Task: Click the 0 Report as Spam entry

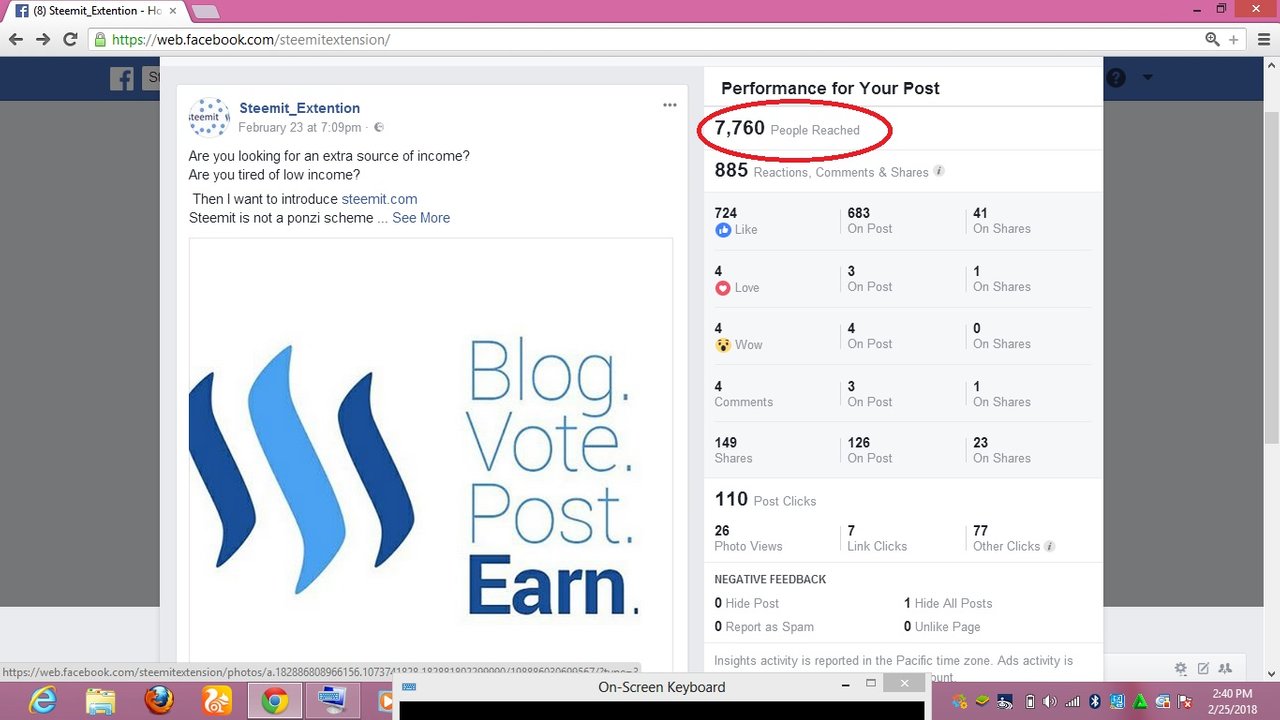Action: [764, 627]
